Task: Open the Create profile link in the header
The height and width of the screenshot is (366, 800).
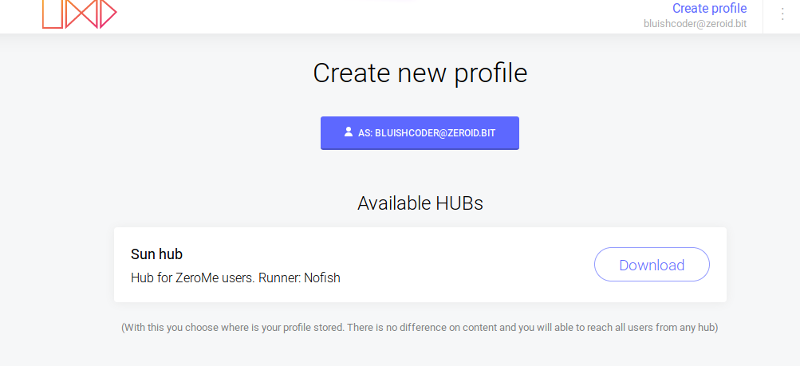Action: [x=709, y=8]
